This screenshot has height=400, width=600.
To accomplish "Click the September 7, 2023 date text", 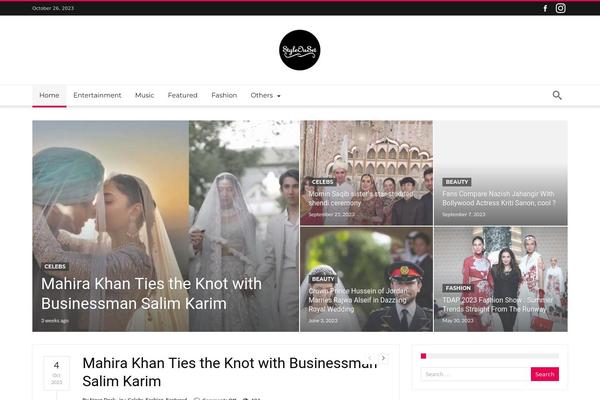I will (463, 214).
